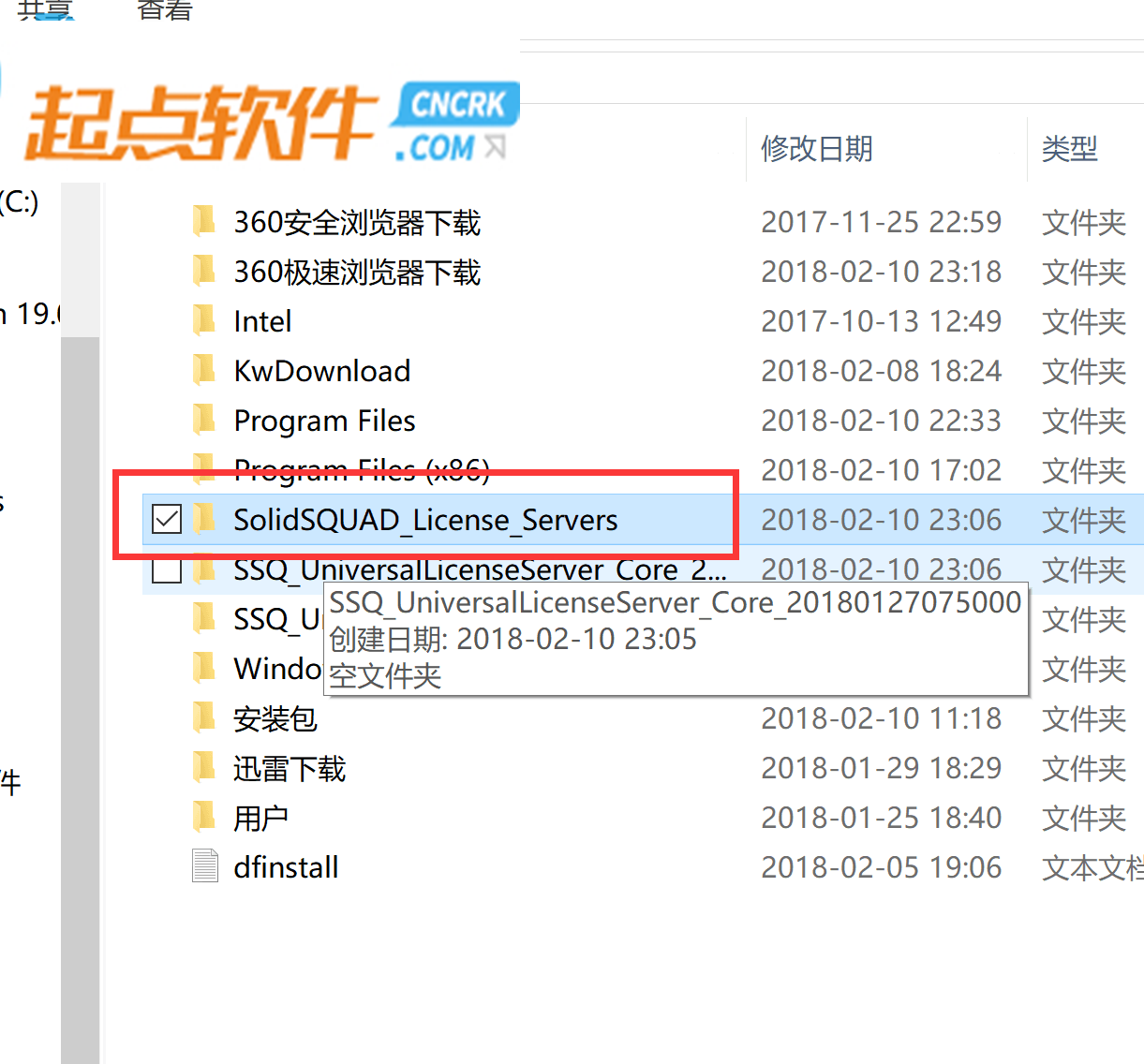Sort by the 类型 column header
Image resolution: width=1144 pixels, height=1064 pixels.
click(1069, 148)
